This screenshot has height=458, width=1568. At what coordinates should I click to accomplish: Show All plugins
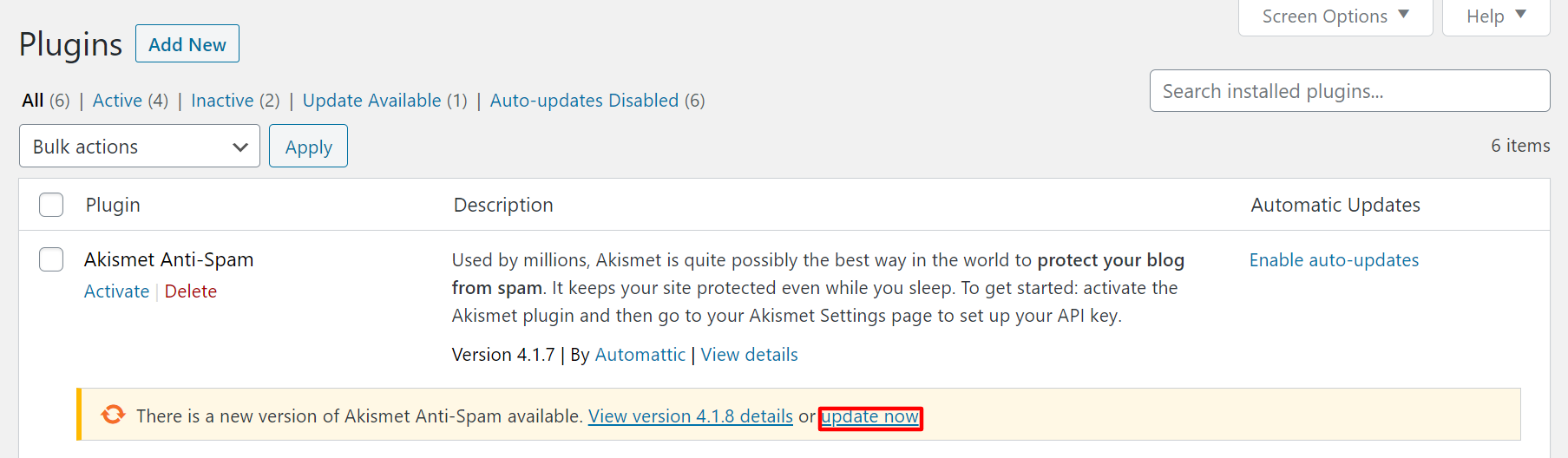point(33,101)
